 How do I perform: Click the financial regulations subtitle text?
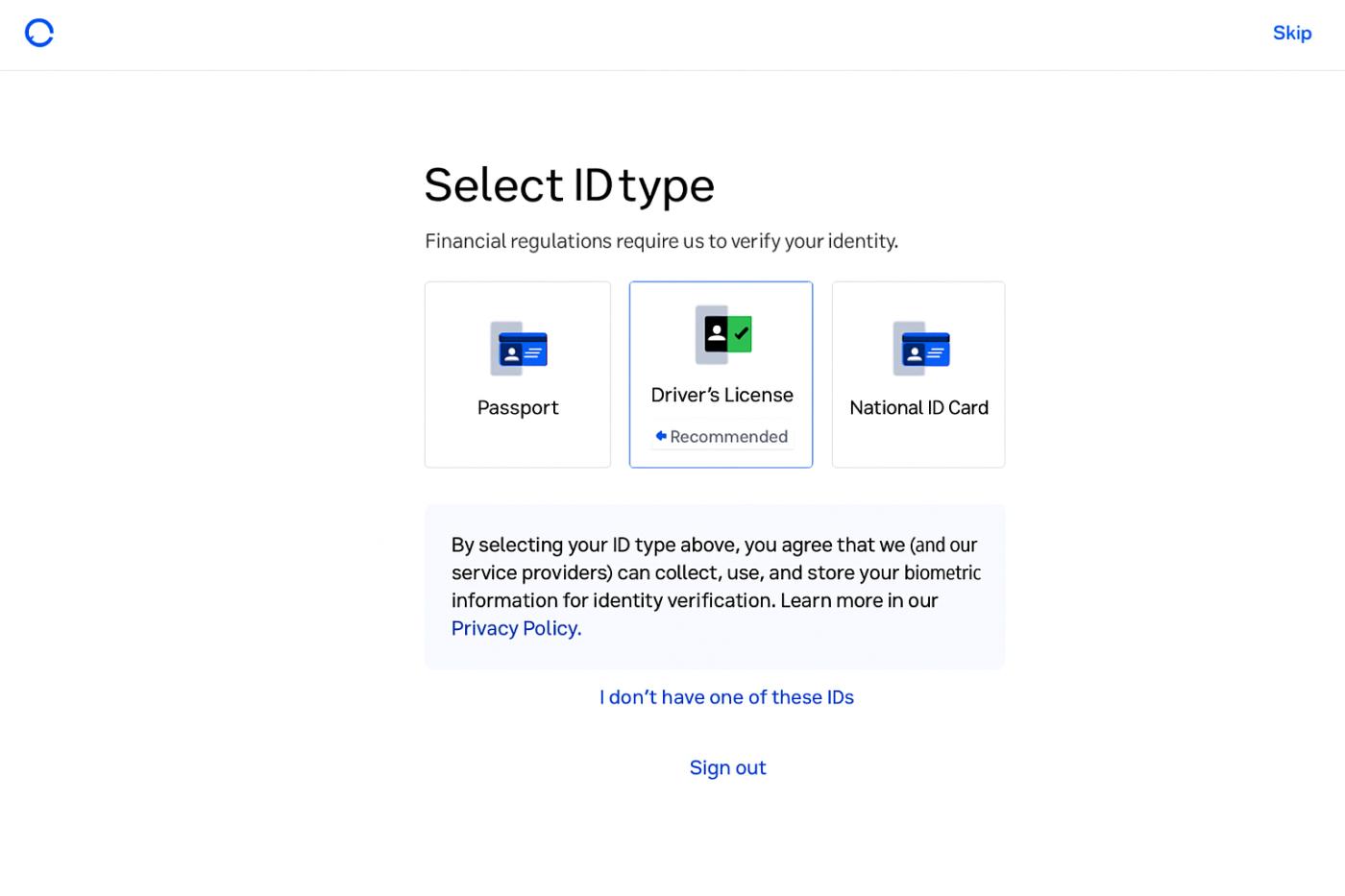tap(661, 241)
